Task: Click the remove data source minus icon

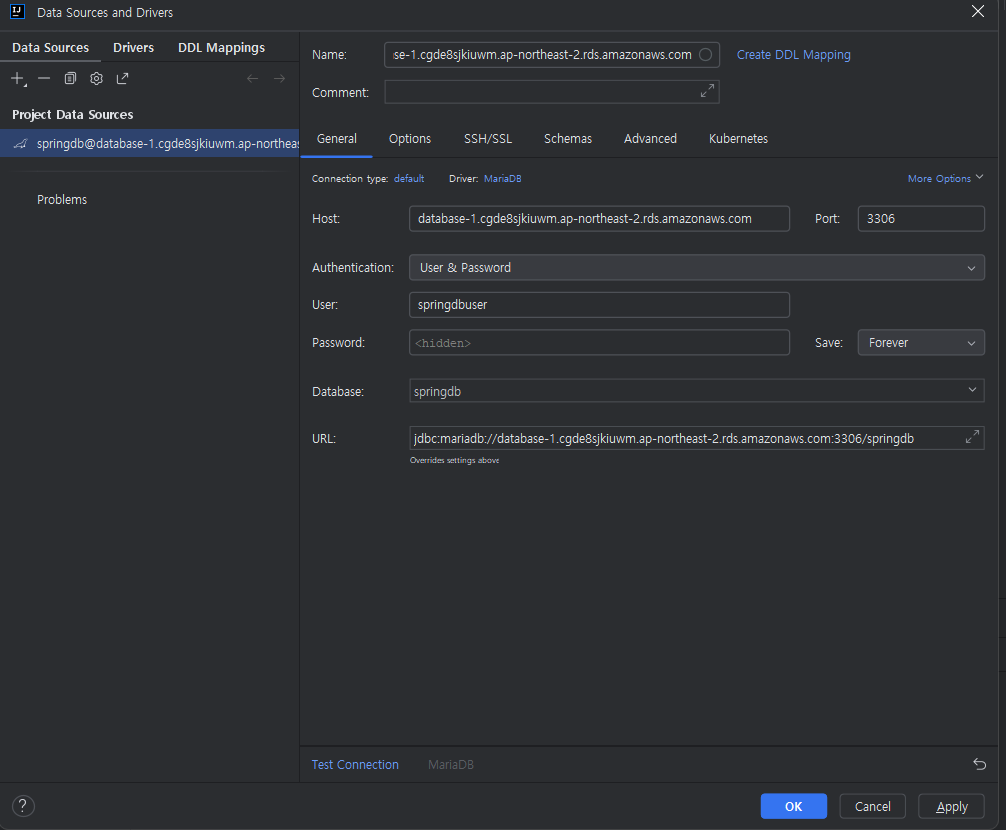Action: click(x=44, y=78)
